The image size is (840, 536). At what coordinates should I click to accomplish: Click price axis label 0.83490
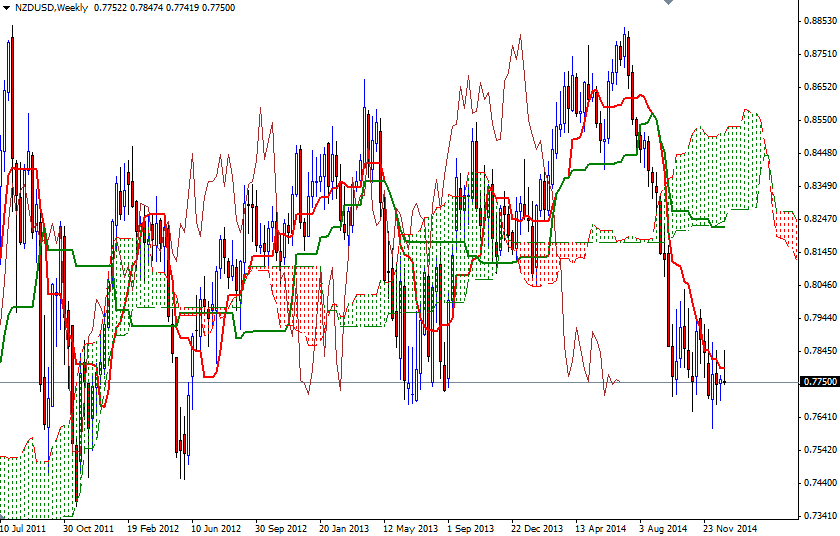pos(820,186)
